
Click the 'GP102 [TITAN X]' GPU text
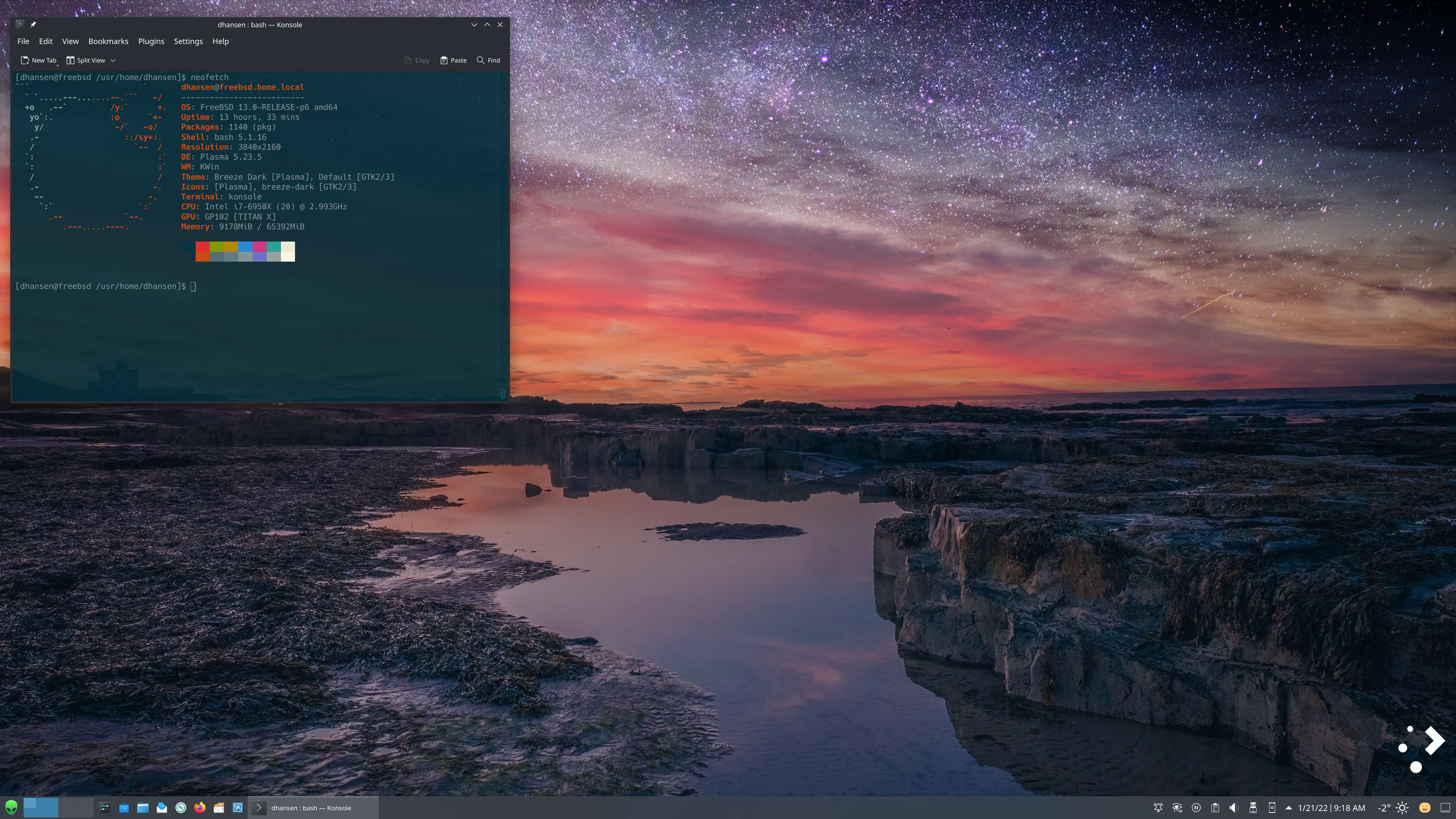point(240,217)
